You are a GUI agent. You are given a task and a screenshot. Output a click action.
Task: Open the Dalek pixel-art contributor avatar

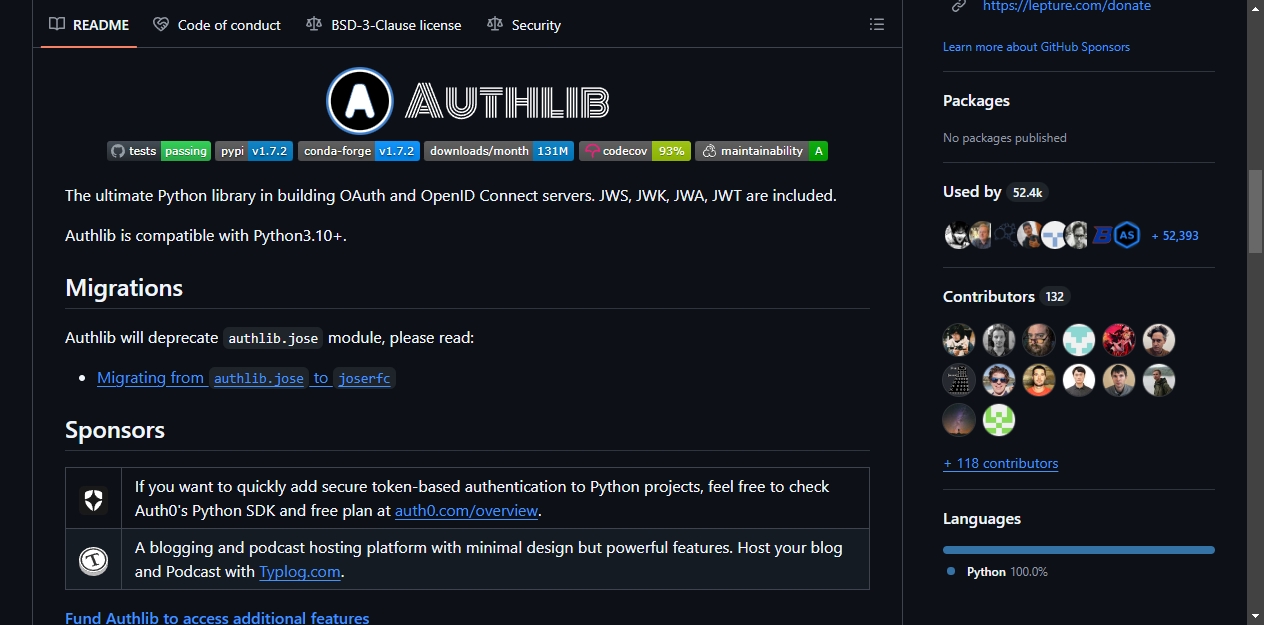959,380
